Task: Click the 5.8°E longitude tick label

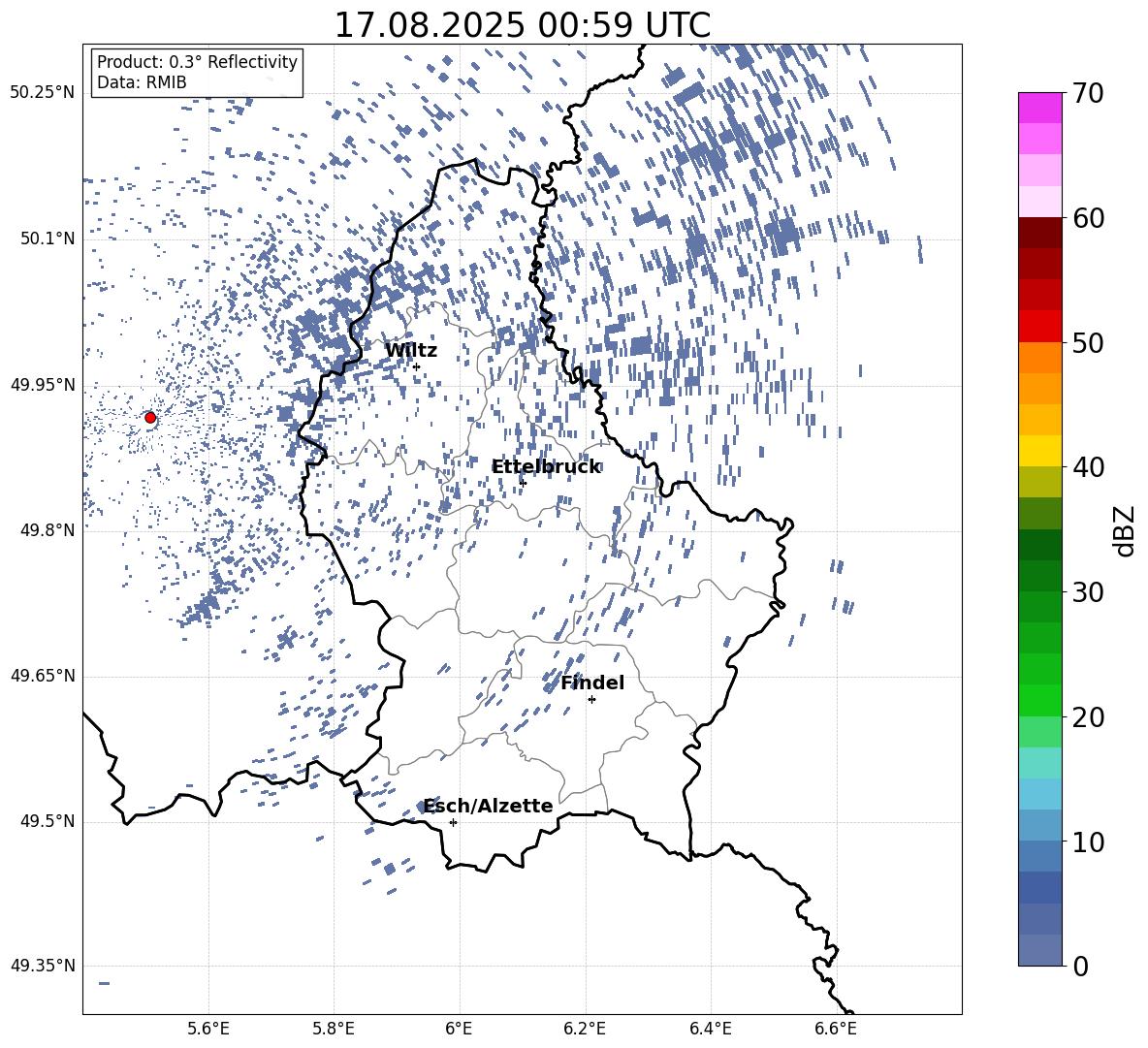Action: pos(334,1029)
